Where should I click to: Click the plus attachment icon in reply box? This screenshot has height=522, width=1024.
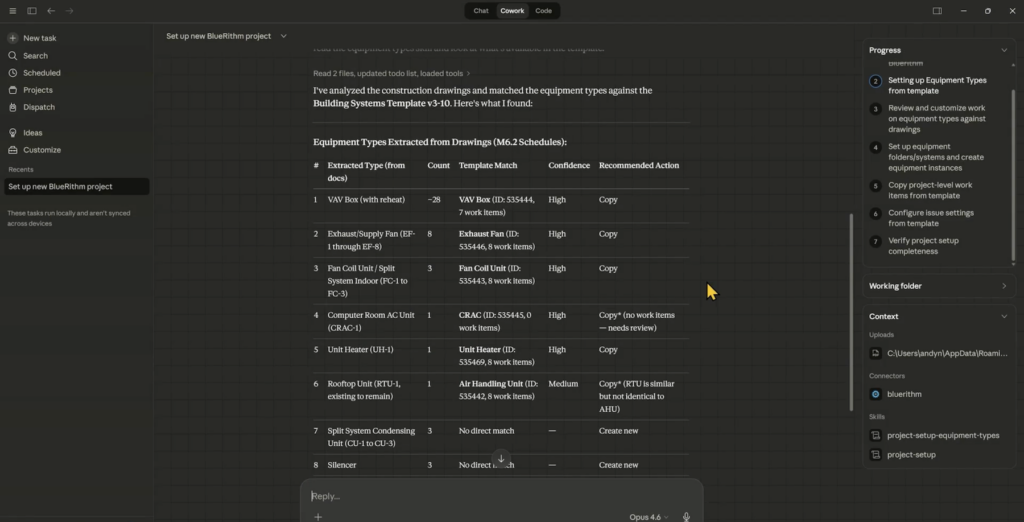click(x=318, y=517)
